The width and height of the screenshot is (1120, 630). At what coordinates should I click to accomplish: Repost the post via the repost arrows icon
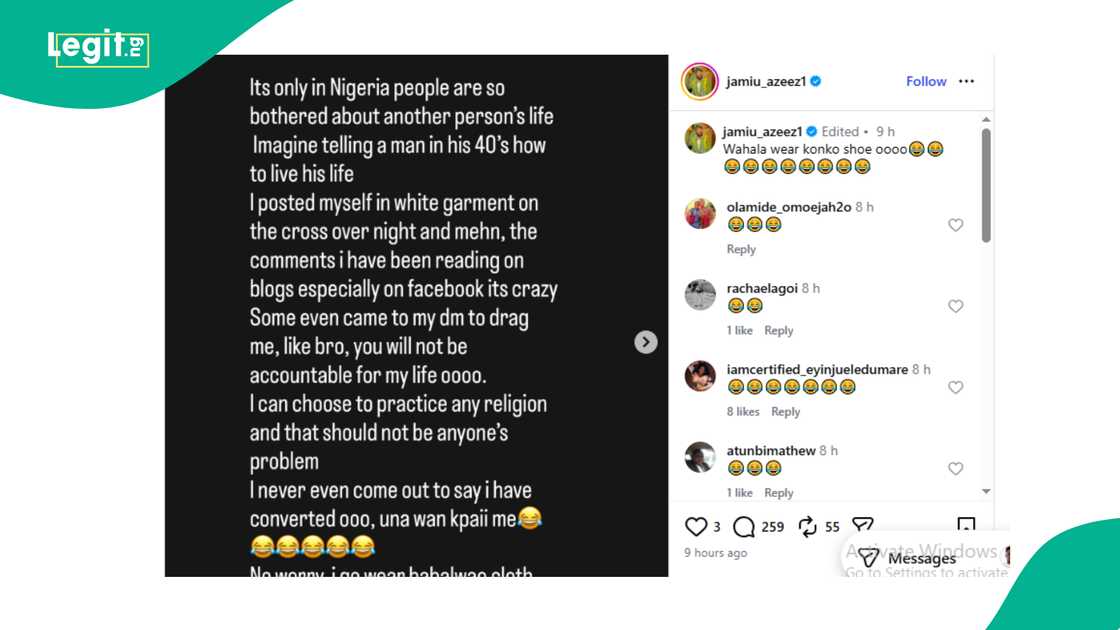click(805, 526)
